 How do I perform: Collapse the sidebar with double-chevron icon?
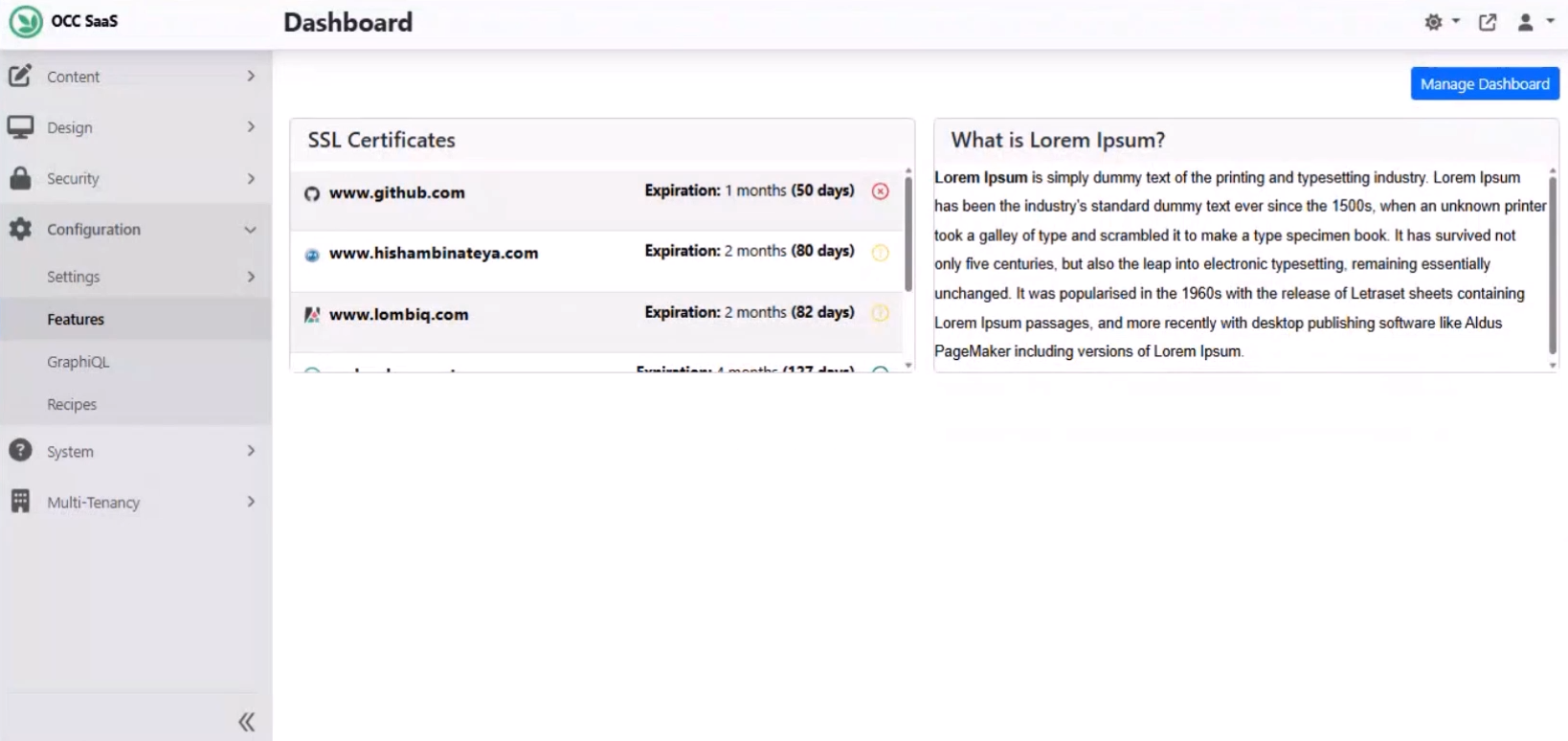(x=246, y=722)
